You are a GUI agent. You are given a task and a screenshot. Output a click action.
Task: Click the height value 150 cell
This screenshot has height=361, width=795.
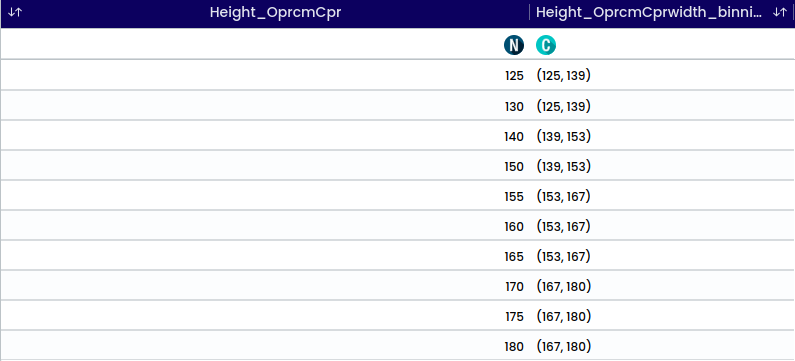[265, 166]
